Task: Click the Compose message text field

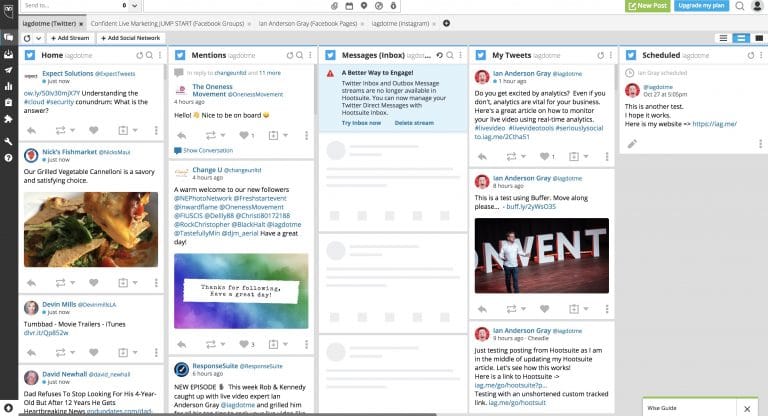Action: tap(237, 6)
